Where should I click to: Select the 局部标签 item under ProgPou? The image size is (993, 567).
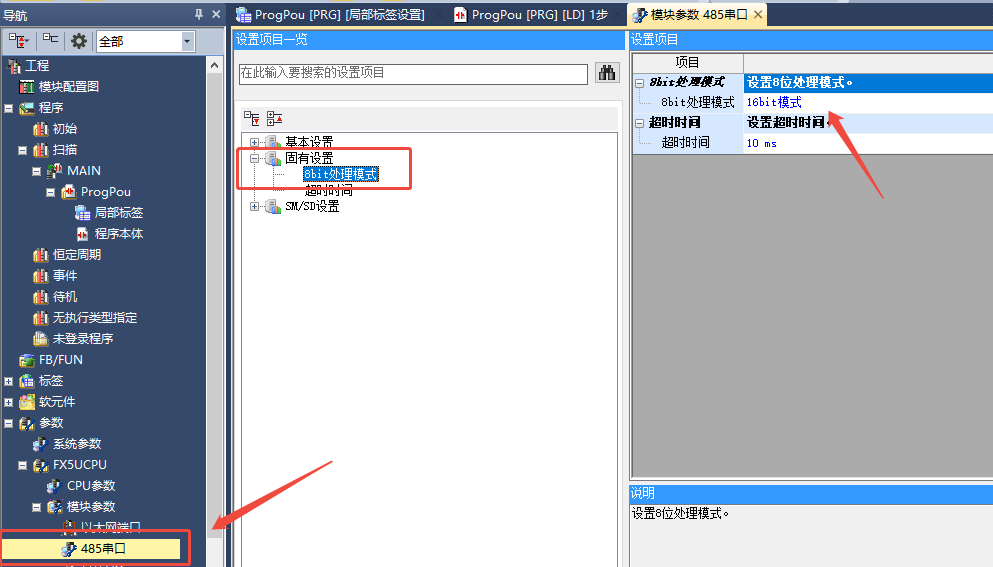tap(118, 213)
